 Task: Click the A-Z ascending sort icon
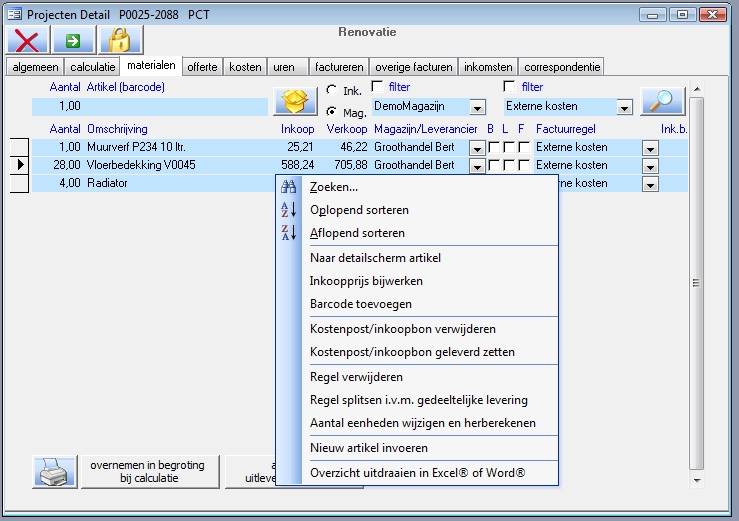click(290, 210)
